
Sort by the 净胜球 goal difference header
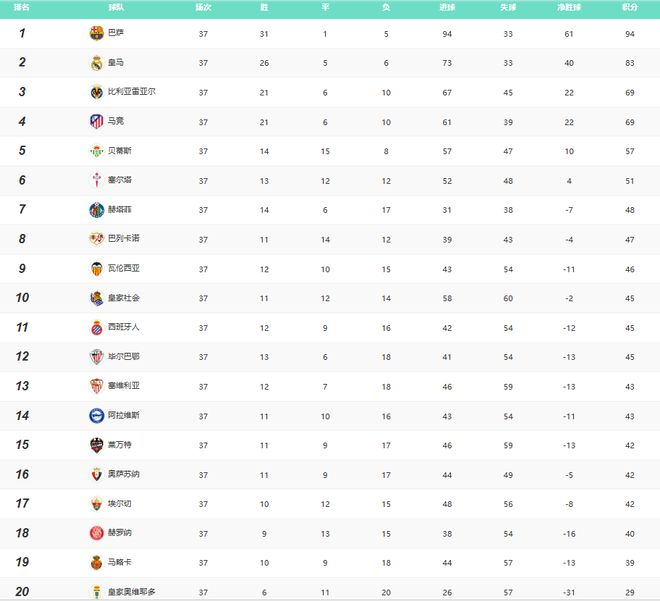tap(569, 7)
